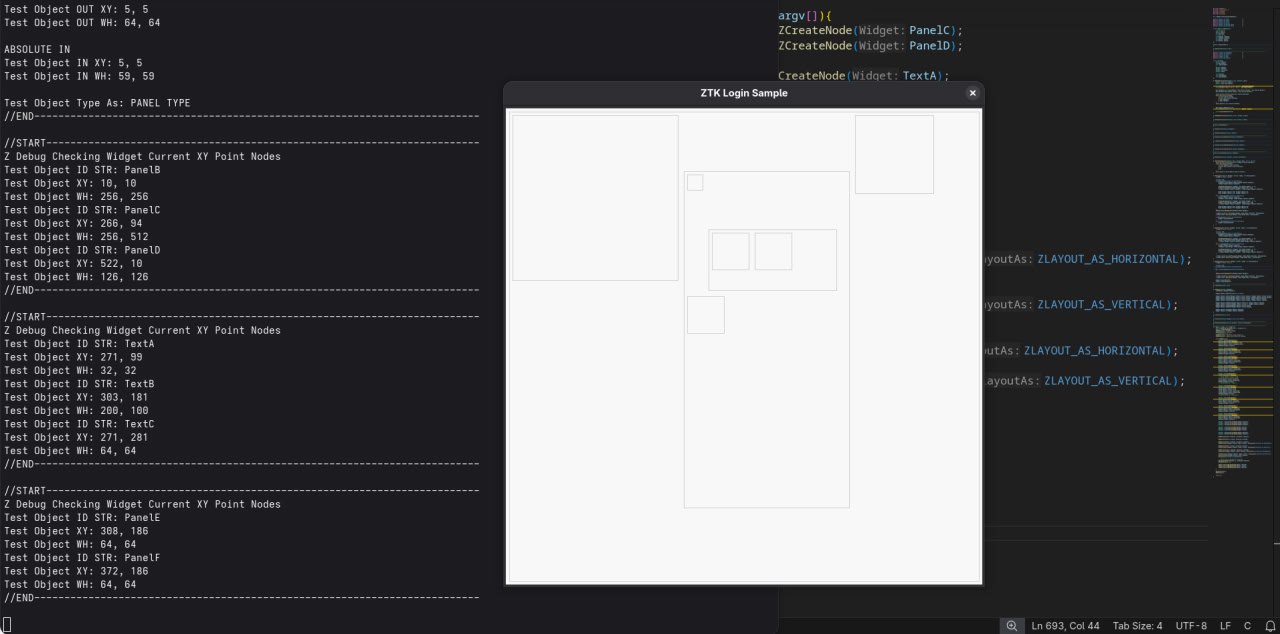The width and height of the screenshot is (1280, 634).
Task: Click CreateNode TextA line in code editor
Action: point(864,75)
